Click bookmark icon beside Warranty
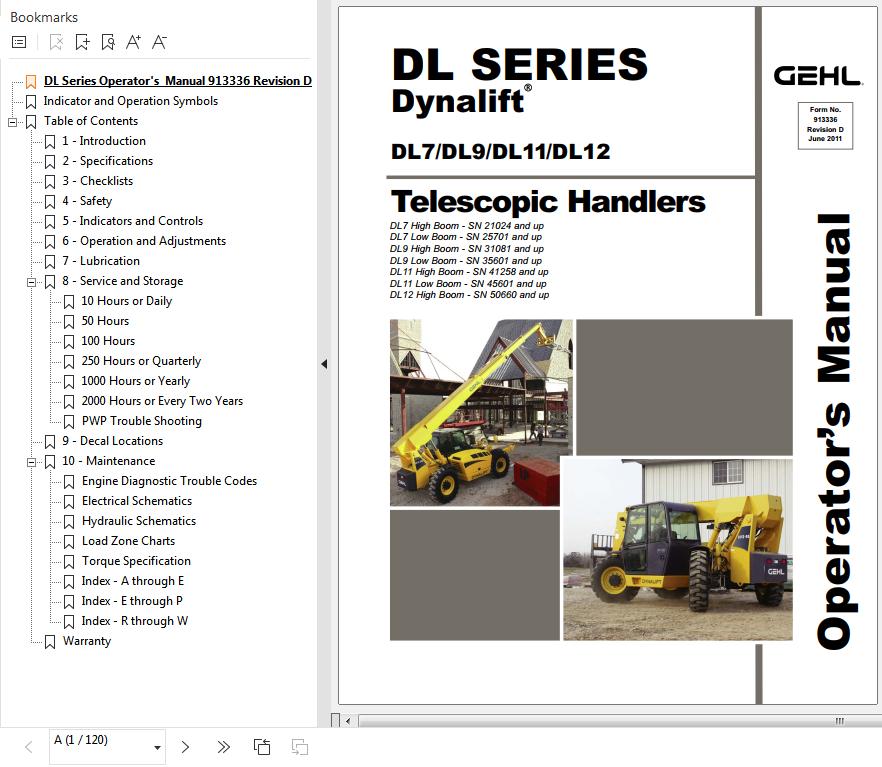This screenshot has width=882, height=767. (x=50, y=642)
